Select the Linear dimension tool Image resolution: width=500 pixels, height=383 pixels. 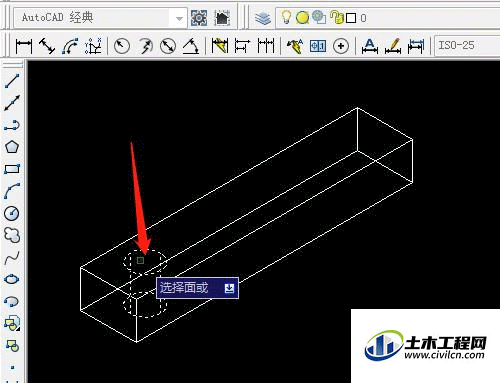coord(24,46)
